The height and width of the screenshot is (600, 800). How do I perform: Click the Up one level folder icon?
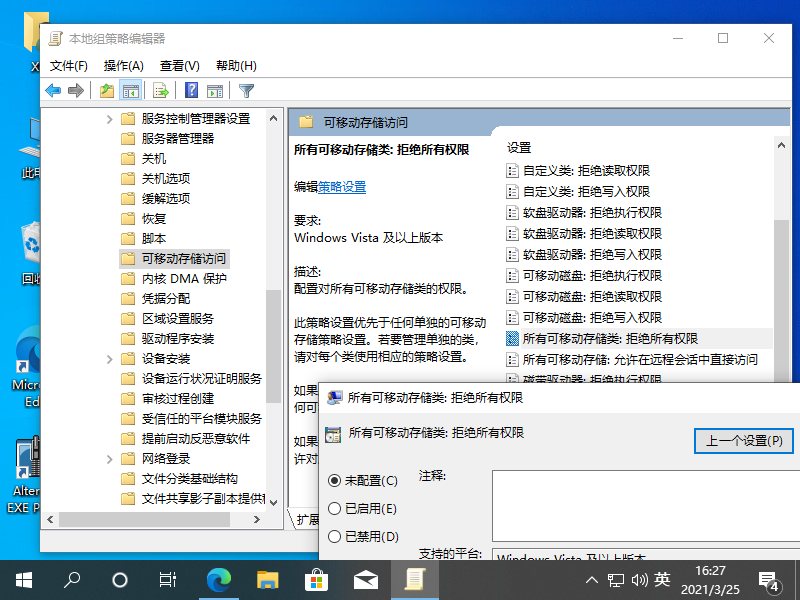point(104,90)
